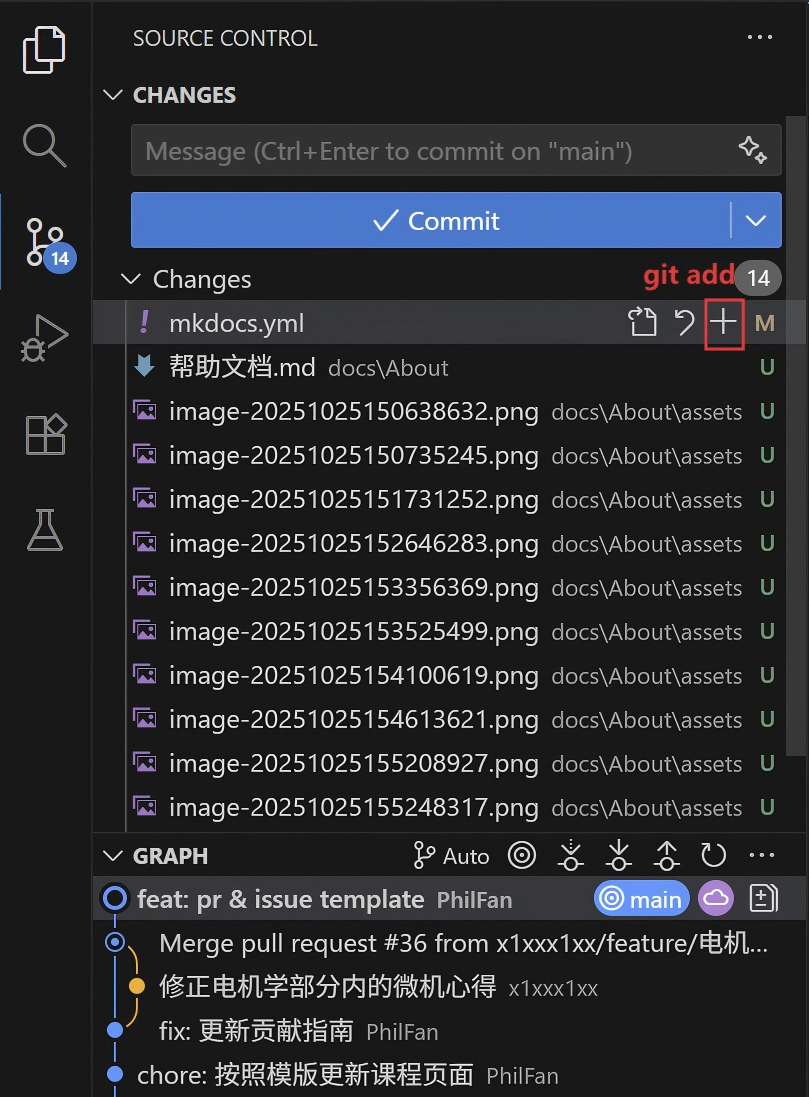Open the Explorer view in activity bar
This screenshot has height=1097, width=809.
(x=44, y=48)
